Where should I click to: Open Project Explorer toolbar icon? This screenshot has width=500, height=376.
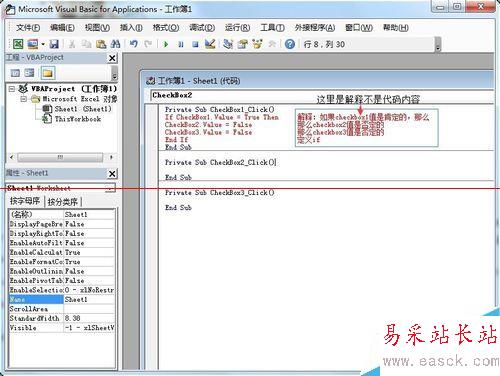tap(228, 44)
